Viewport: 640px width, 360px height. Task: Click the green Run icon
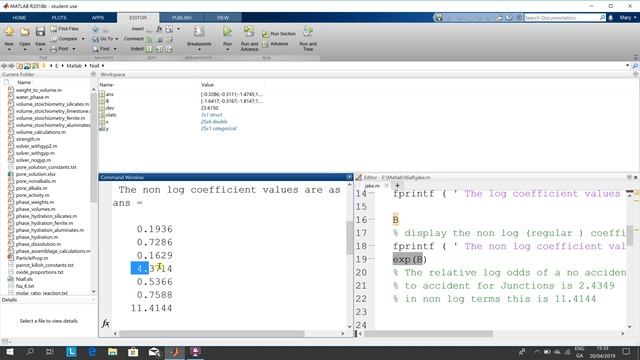(x=227, y=31)
